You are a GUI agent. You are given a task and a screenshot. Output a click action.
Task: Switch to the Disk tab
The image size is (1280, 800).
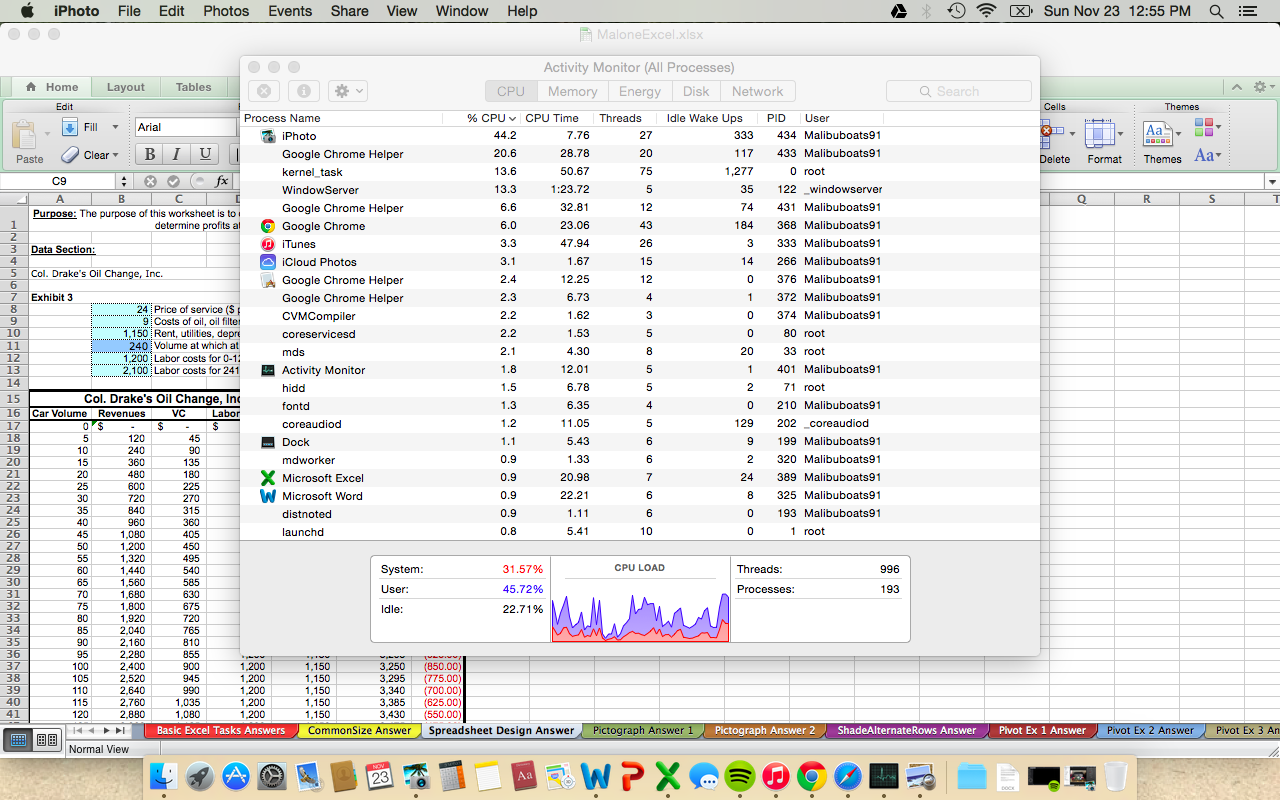click(x=696, y=91)
